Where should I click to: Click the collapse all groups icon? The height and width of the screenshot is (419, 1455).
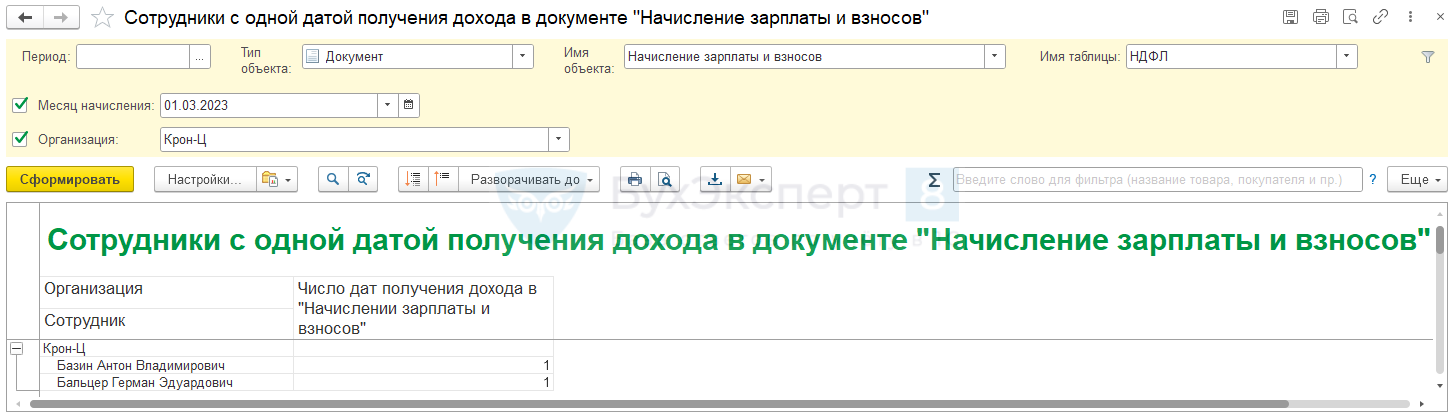pyautogui.click(x=443, y=180)
